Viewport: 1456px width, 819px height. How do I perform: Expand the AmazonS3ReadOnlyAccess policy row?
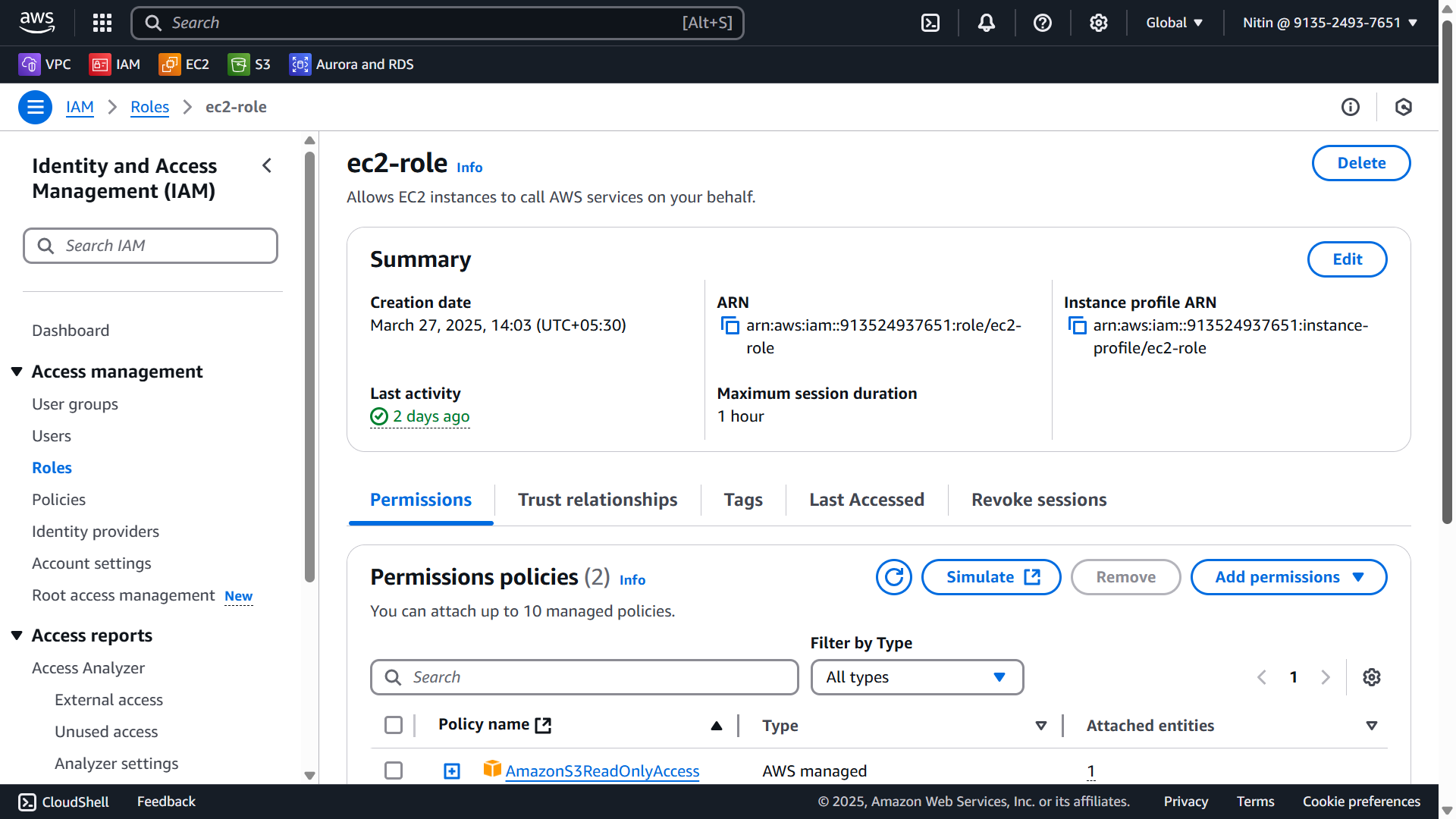(x=452, y=771)
